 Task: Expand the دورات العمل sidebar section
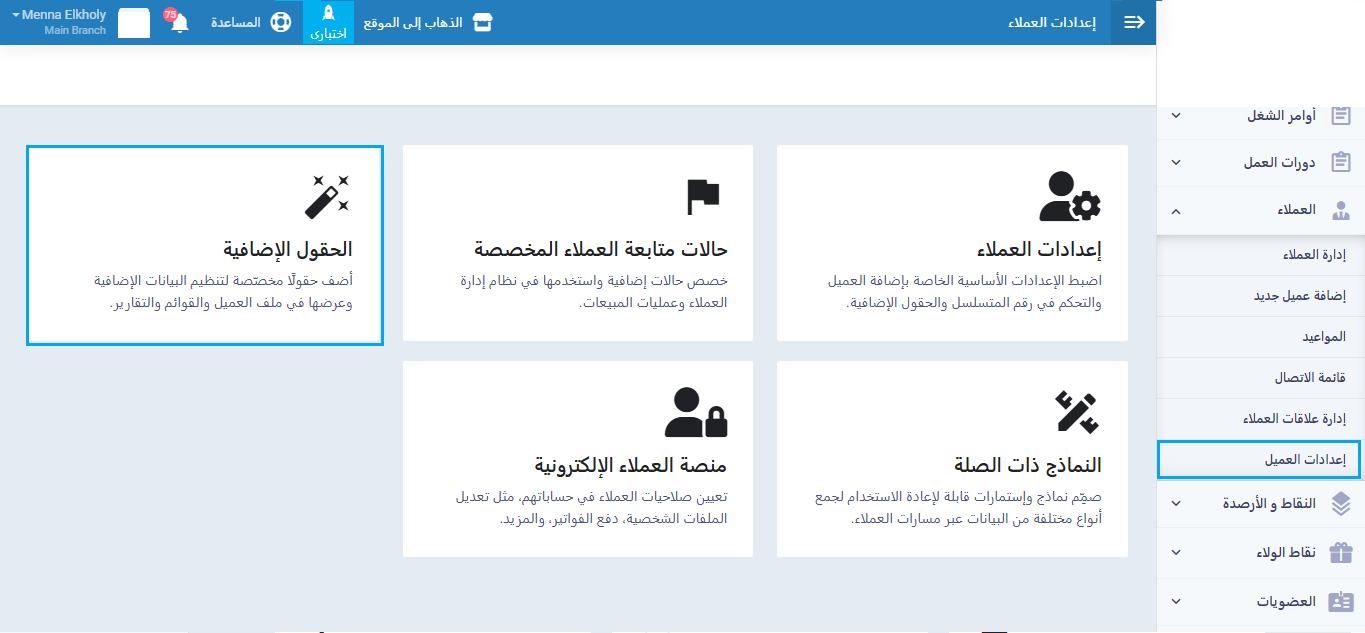[x=1176, y=162]
